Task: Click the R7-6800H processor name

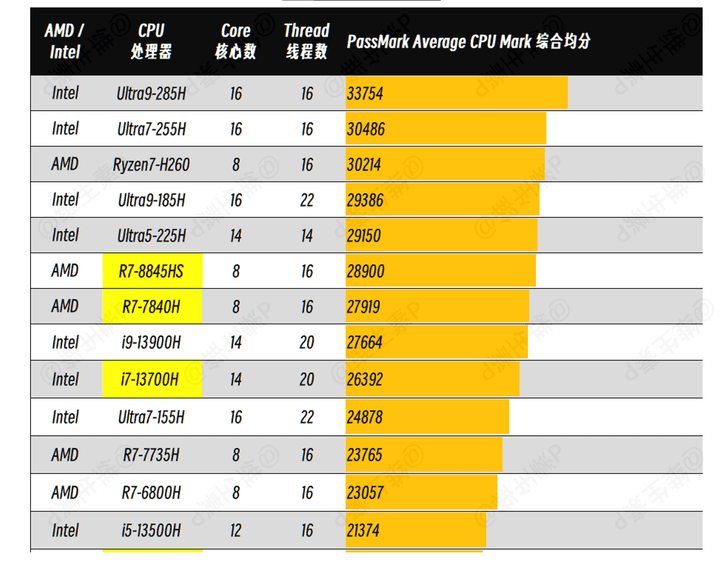Action: 150,492
